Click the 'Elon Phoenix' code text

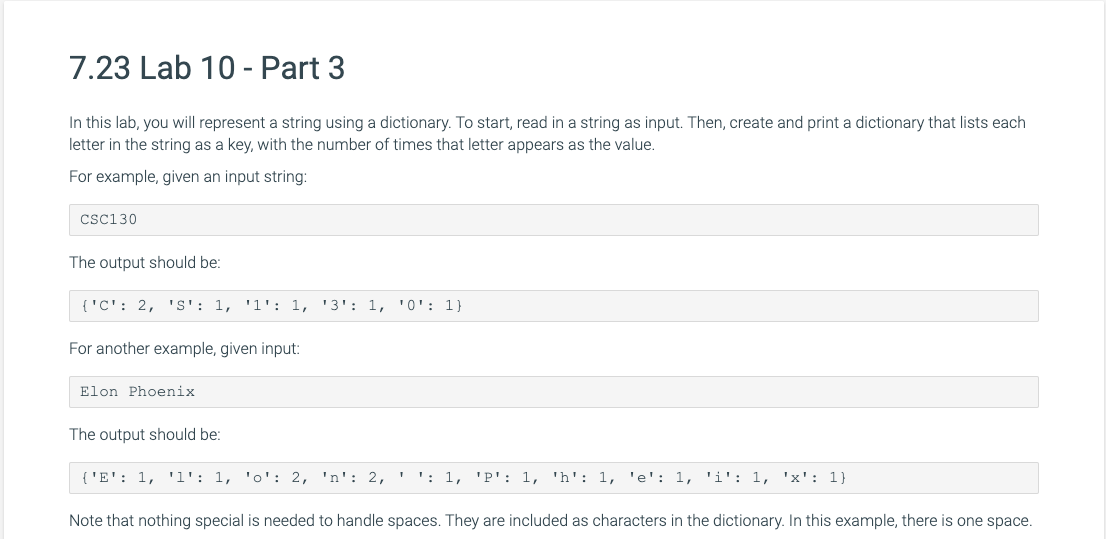pyautogui.click(x=138, y=392)
